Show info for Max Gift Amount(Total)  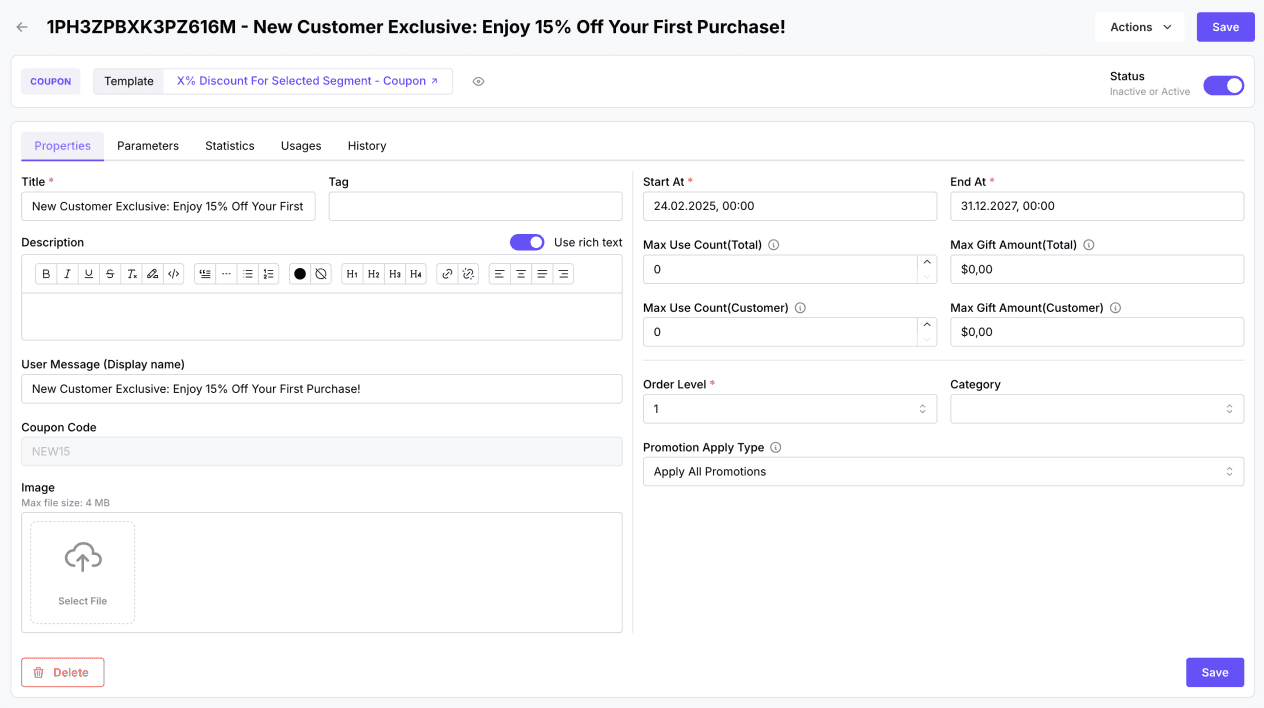tap(1089, 245)
